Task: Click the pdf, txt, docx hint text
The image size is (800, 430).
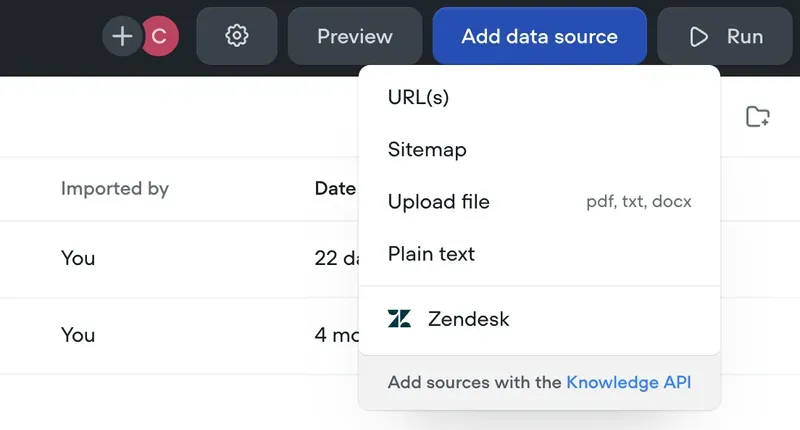Action: tap(639, 201)
